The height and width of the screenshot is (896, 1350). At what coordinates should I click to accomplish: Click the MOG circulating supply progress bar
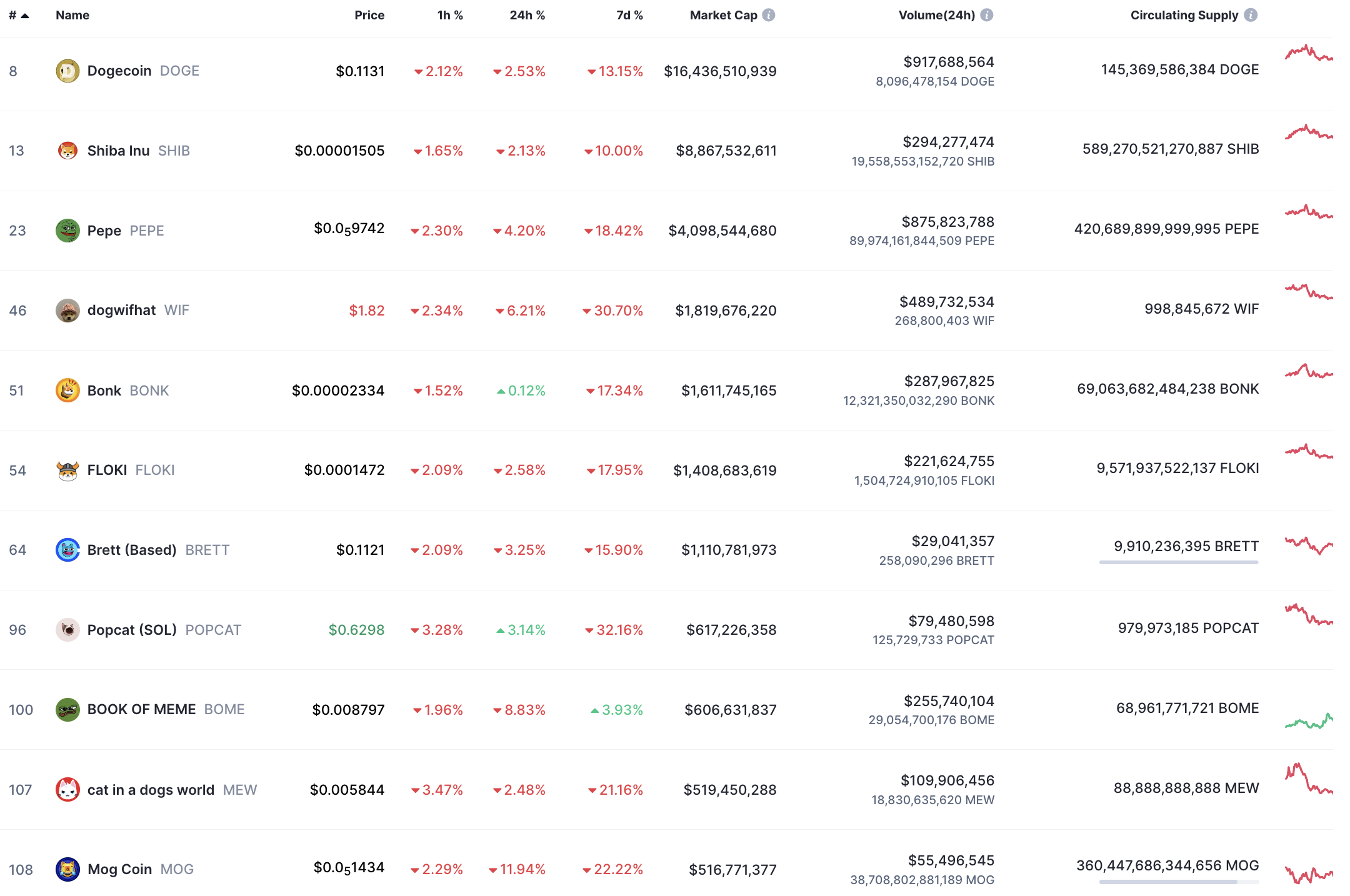click(1179, 882)
